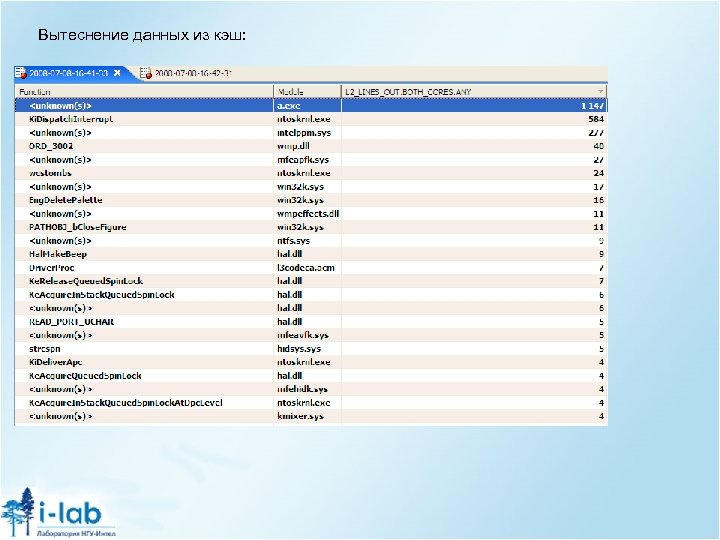Click the 277 sample count value
Viewport: 720px width, 540px height.
pyautogui.click(x=596, y=133)
